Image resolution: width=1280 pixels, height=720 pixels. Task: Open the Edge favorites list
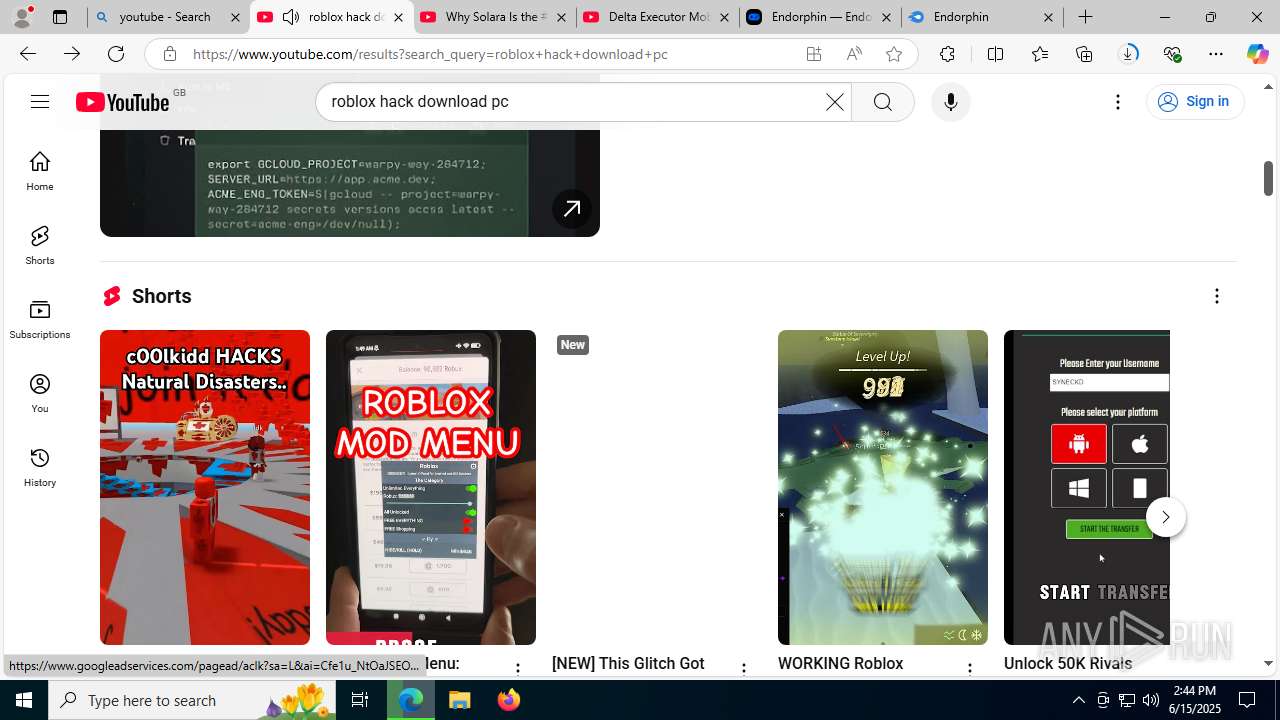tap(1040, 54)
